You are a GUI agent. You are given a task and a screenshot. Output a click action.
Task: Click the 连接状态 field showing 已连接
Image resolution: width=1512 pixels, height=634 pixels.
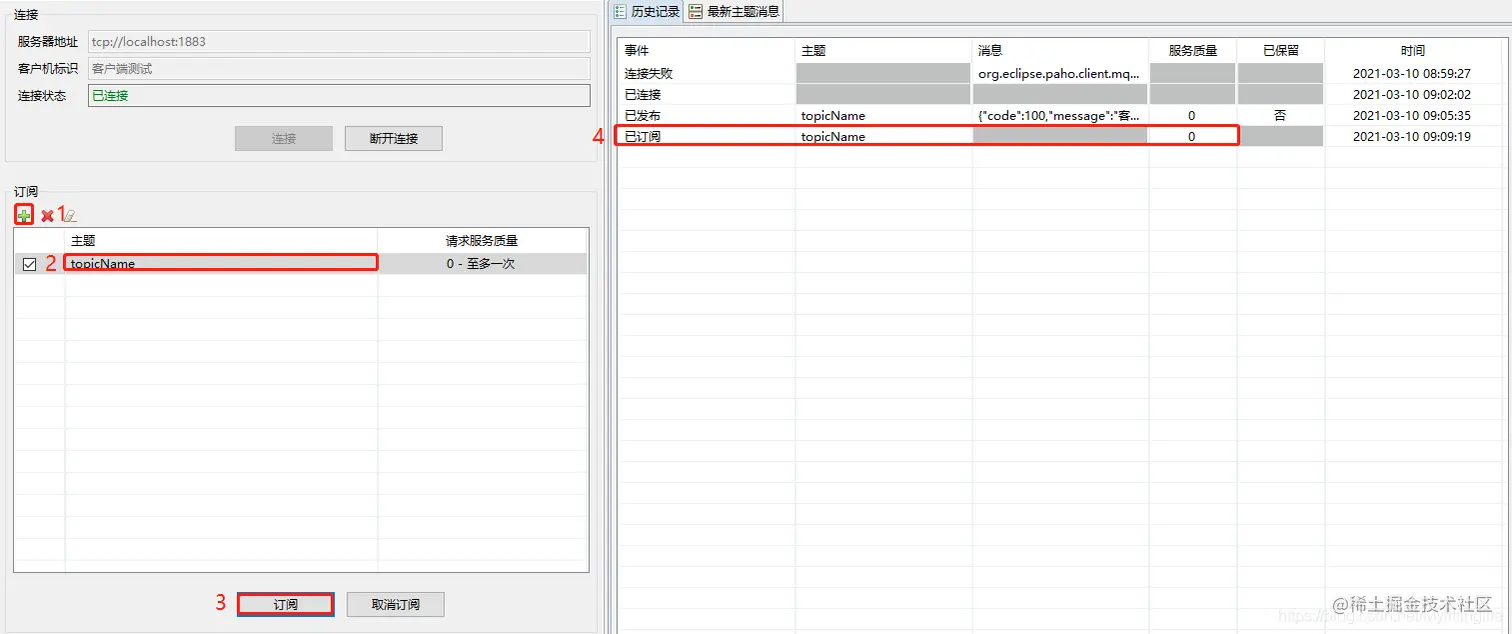click(x=339, y=96)
